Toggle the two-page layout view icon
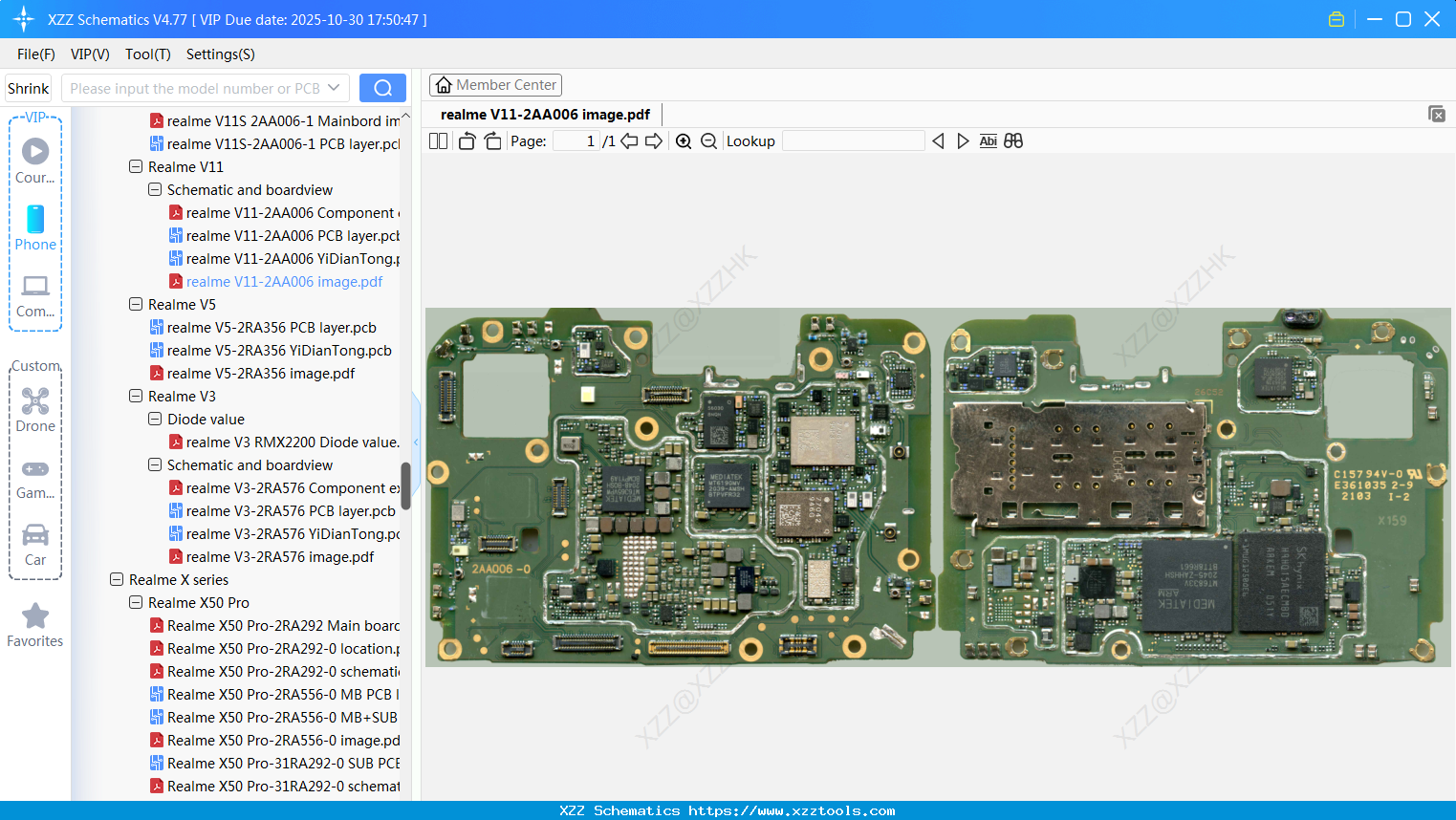 point(439,141)
